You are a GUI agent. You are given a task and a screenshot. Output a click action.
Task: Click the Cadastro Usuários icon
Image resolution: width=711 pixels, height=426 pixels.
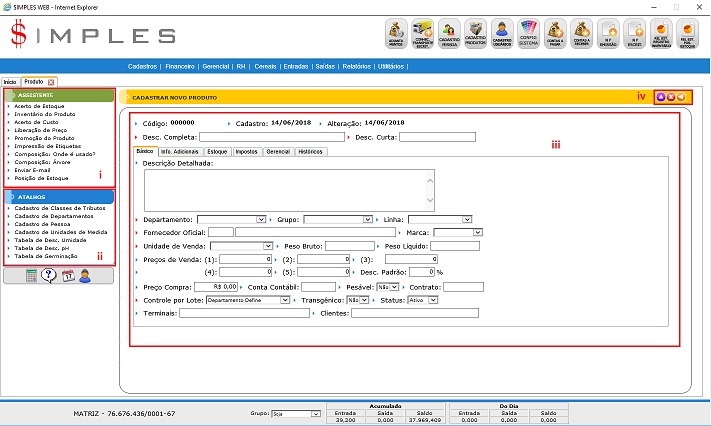point(503,34)
